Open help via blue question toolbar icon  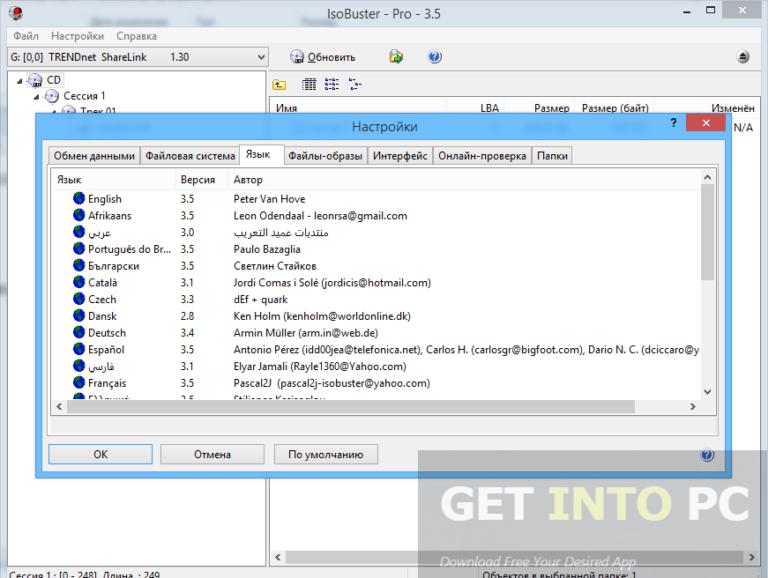point(434,57)
